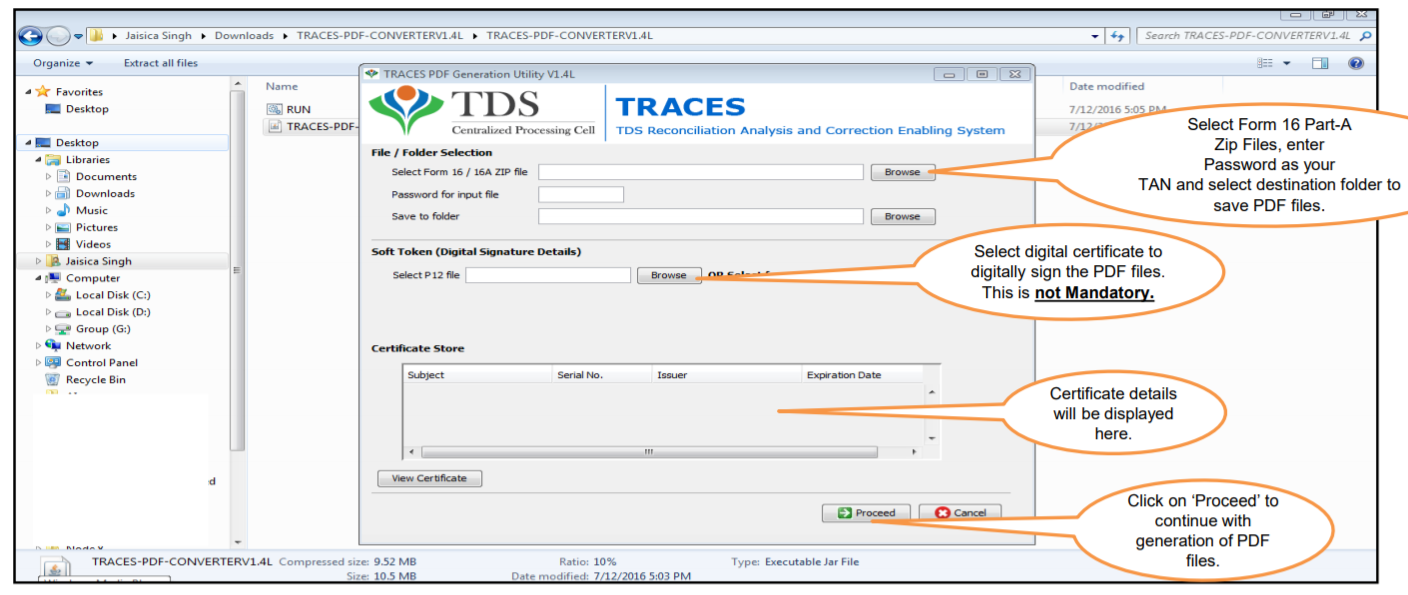Click the Cancel button
The image size is (1408, 595).
[x=959, y=512]
